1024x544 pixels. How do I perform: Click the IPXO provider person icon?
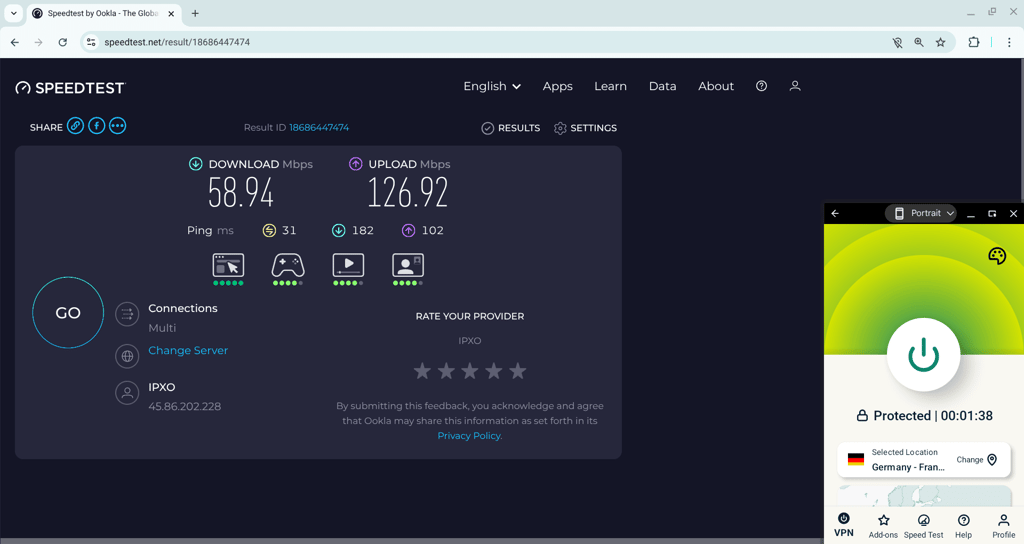(127, 393)
